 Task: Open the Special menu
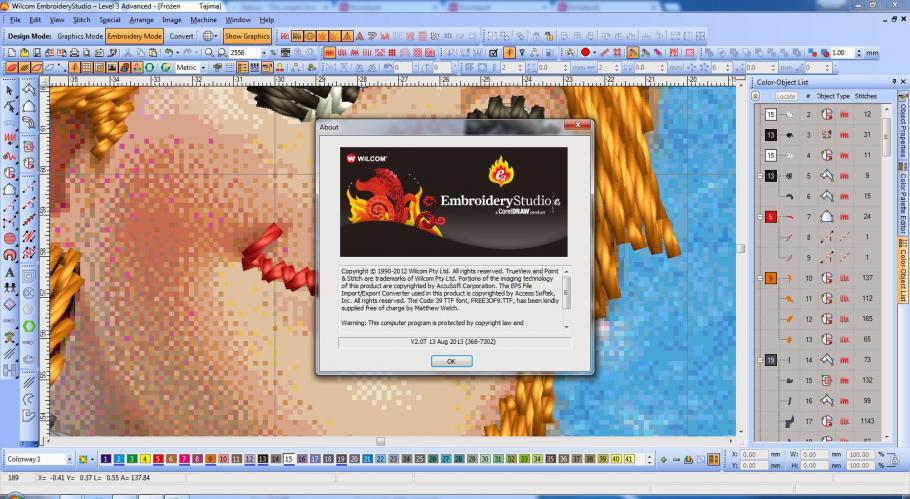[110, 20]
